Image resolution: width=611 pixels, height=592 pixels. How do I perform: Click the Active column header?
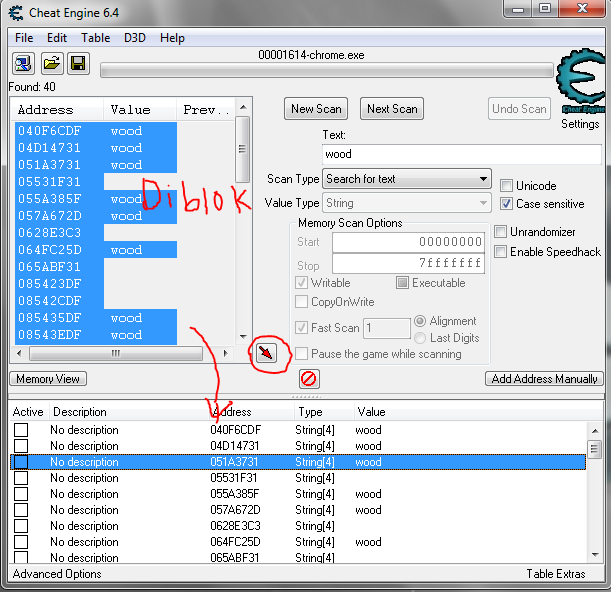pos(28,412)
